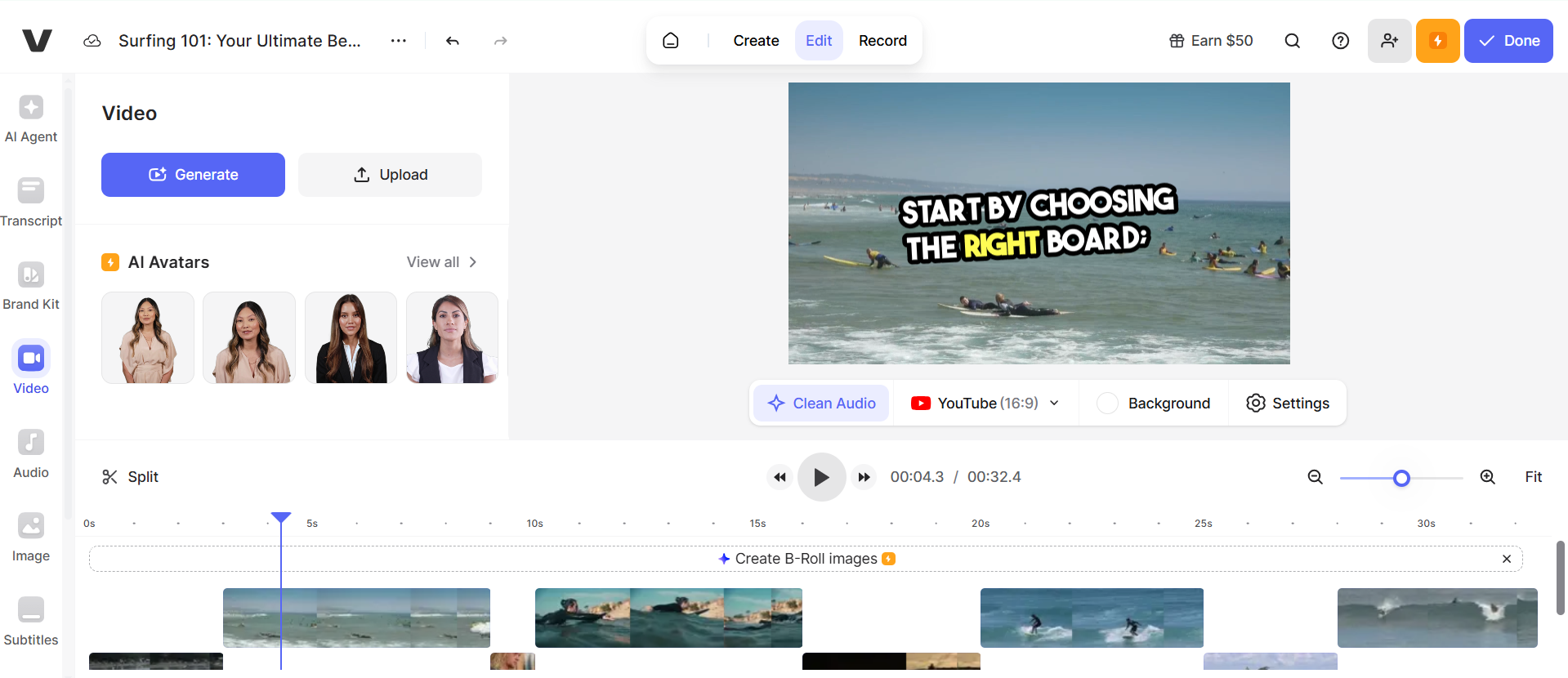The image size is (1568, 678).
Task: Click Fit to fit the timeline
Action: coord(1534,477)
